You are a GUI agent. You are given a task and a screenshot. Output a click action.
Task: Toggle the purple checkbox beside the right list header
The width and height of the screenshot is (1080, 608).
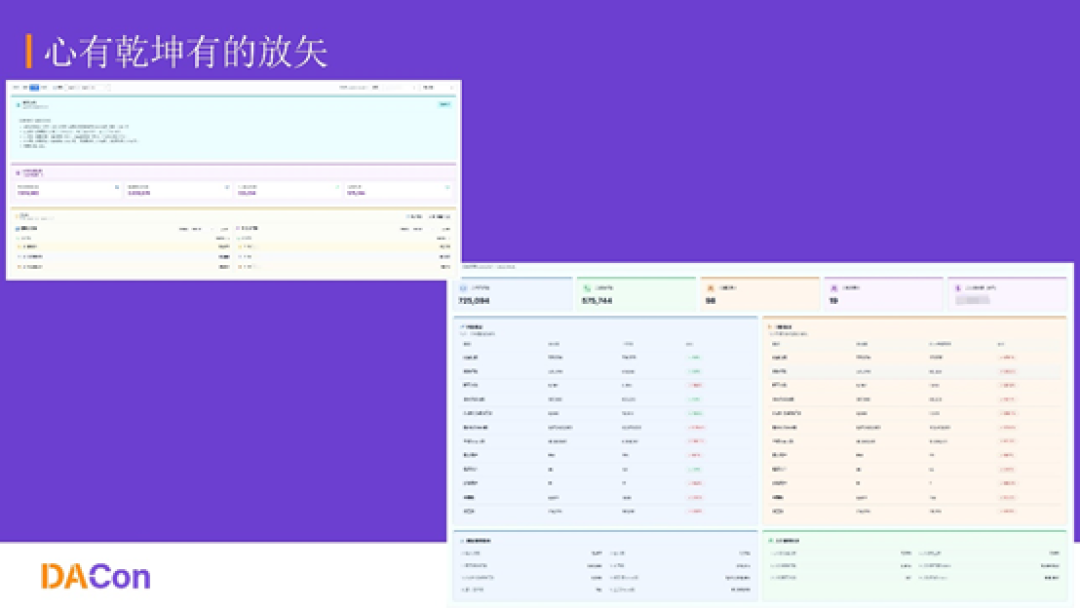(238, 229)
